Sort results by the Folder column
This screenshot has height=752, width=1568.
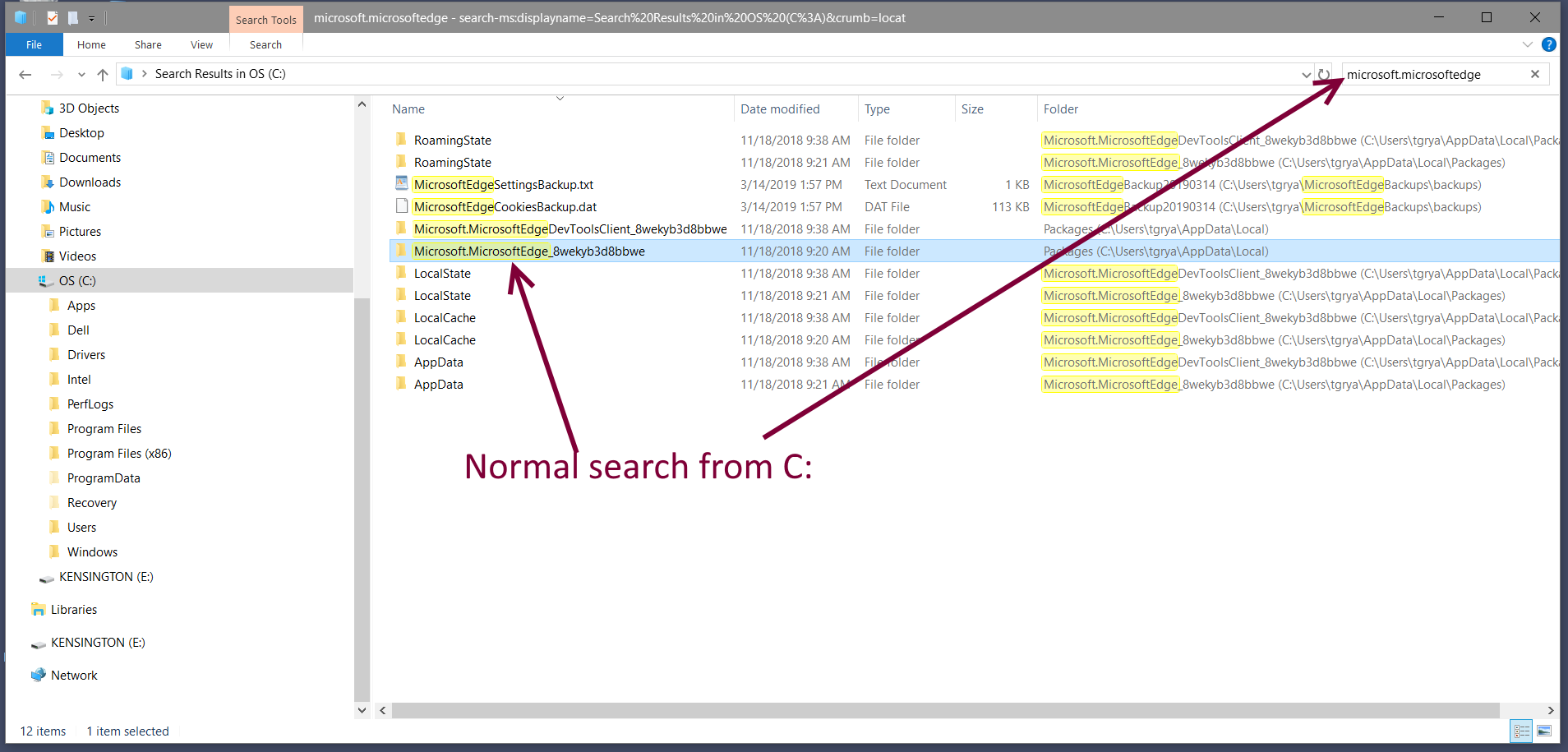(1061, 109)
